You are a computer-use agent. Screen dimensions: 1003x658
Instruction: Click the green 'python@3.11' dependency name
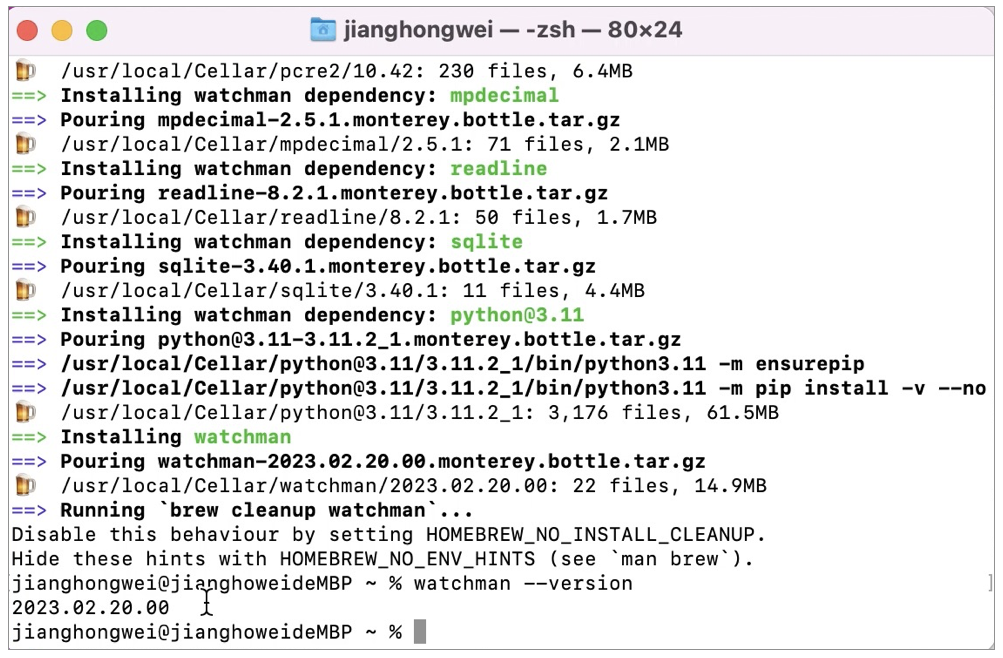click(517, 315)
